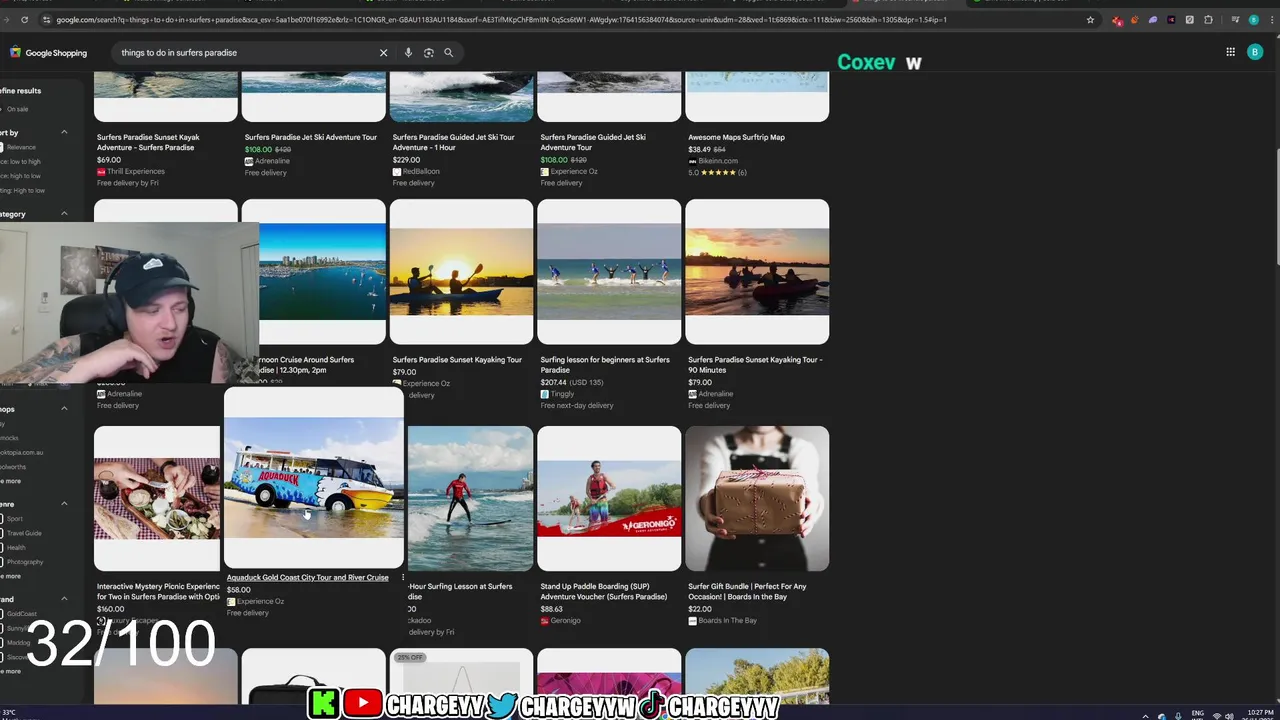
Task: Click the Boards In The Bay seller
Action: coord(727,620)
